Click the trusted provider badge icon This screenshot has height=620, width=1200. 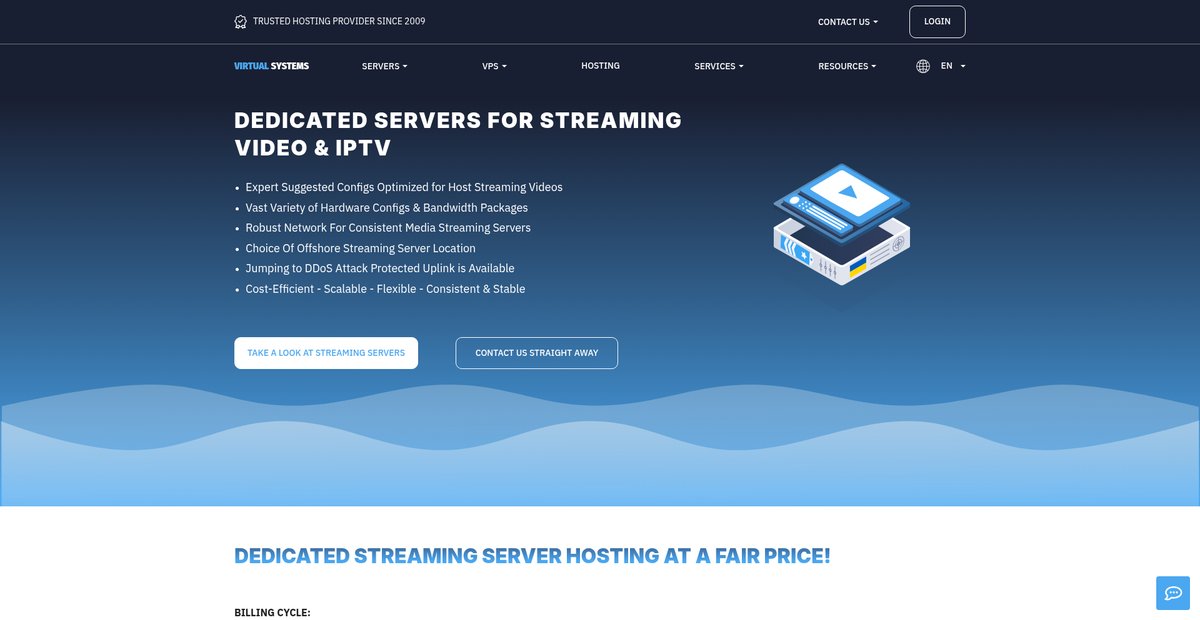(240, 21)
